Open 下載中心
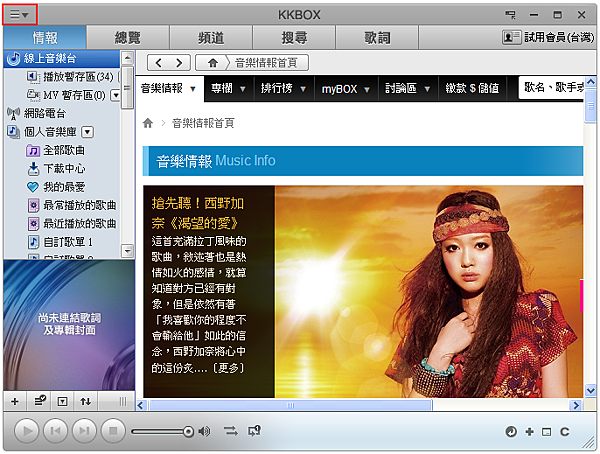Screen dimensions: 600x454 coord(64,168)
